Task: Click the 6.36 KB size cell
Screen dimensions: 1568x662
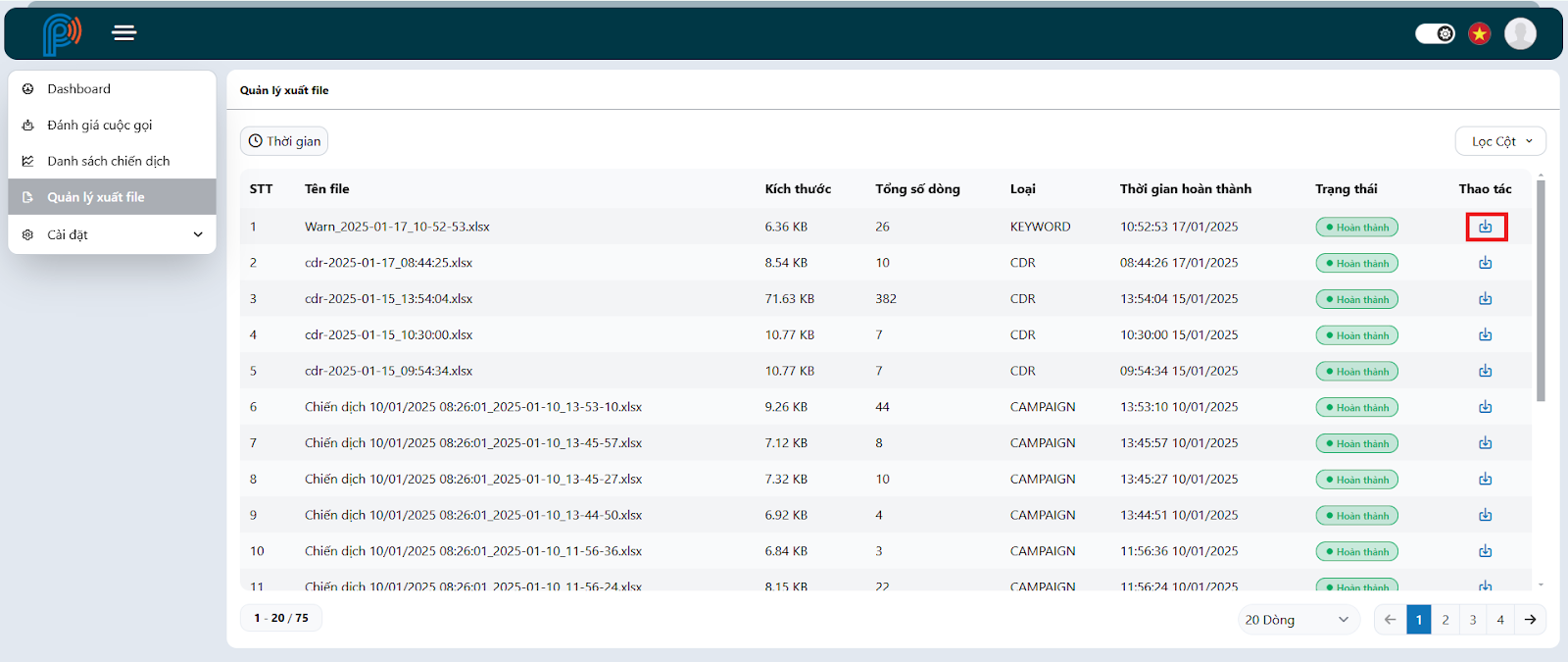Action: coord(786,227)
